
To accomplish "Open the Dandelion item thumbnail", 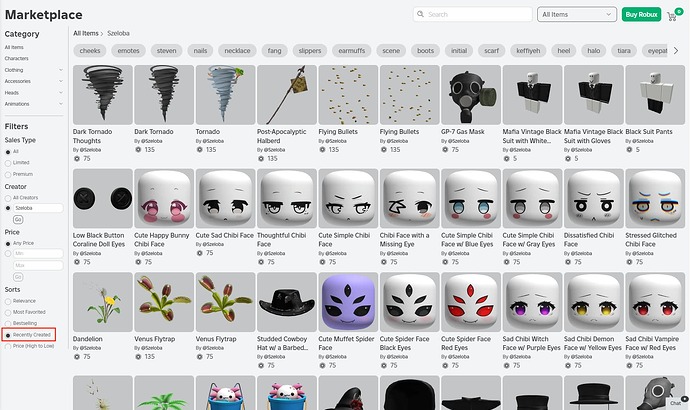I will pyautogui.click(x=103, y=302).
